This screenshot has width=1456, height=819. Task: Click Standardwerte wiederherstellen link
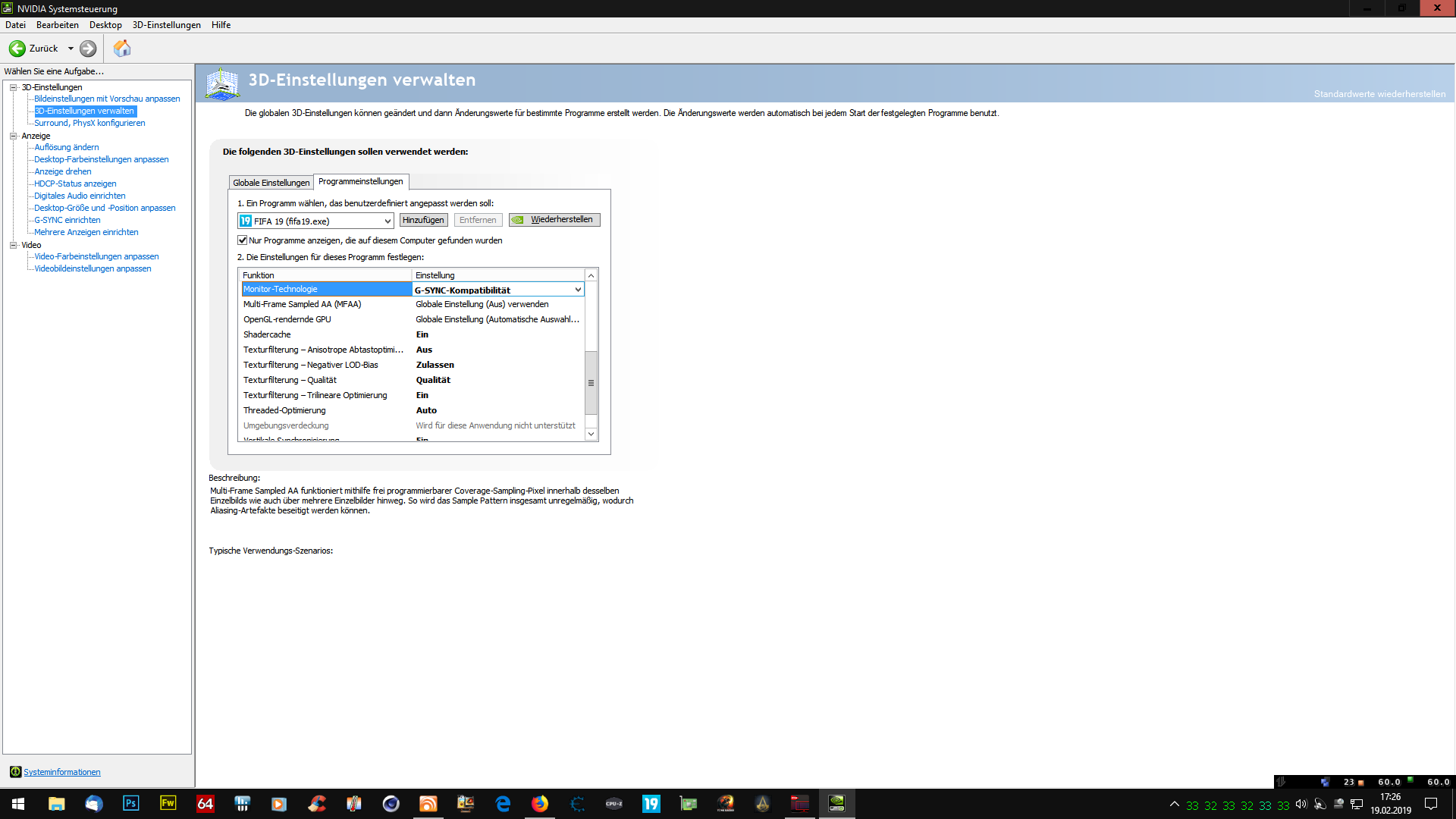1379,94
